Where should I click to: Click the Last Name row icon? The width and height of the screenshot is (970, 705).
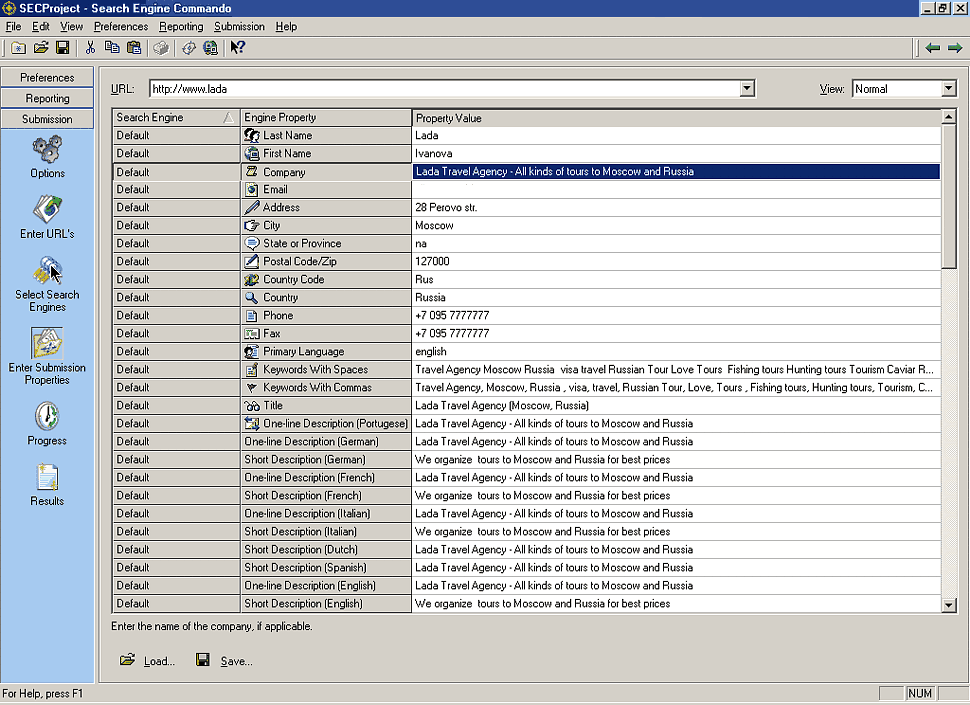pyautogui.click(x=252, y=135)
